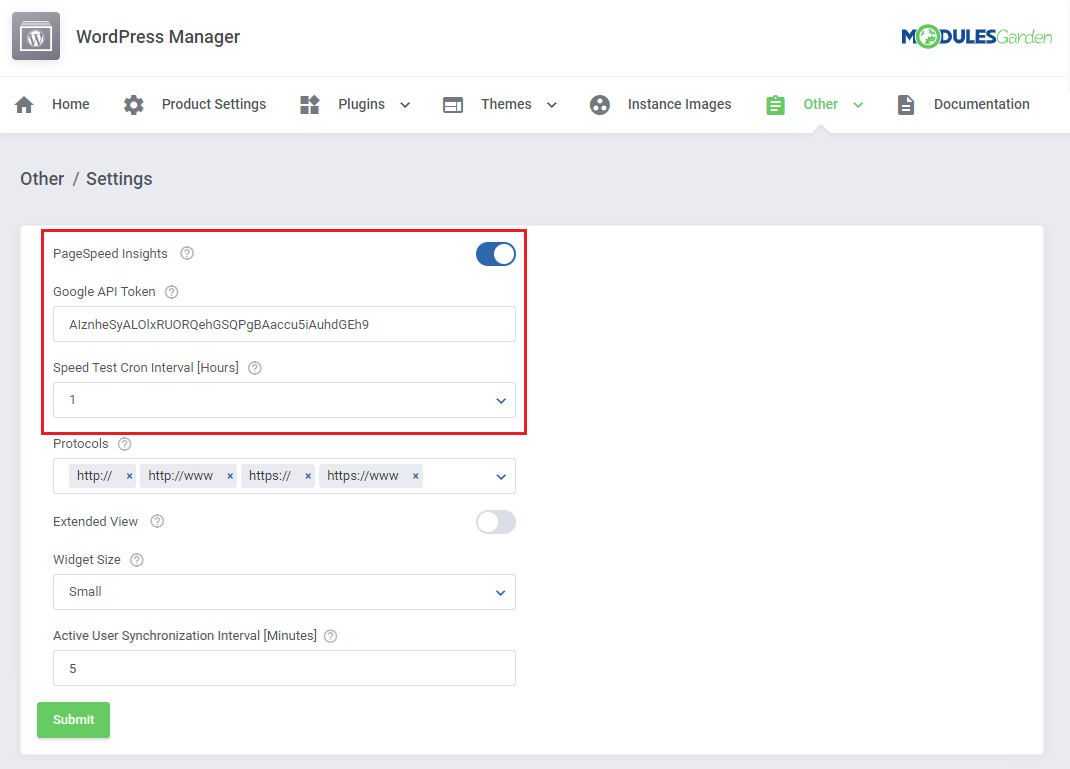The width and height of the screenshot is (1070, 769).
Task: Expand the Themes menu chevron
Action: click(552, 105)
